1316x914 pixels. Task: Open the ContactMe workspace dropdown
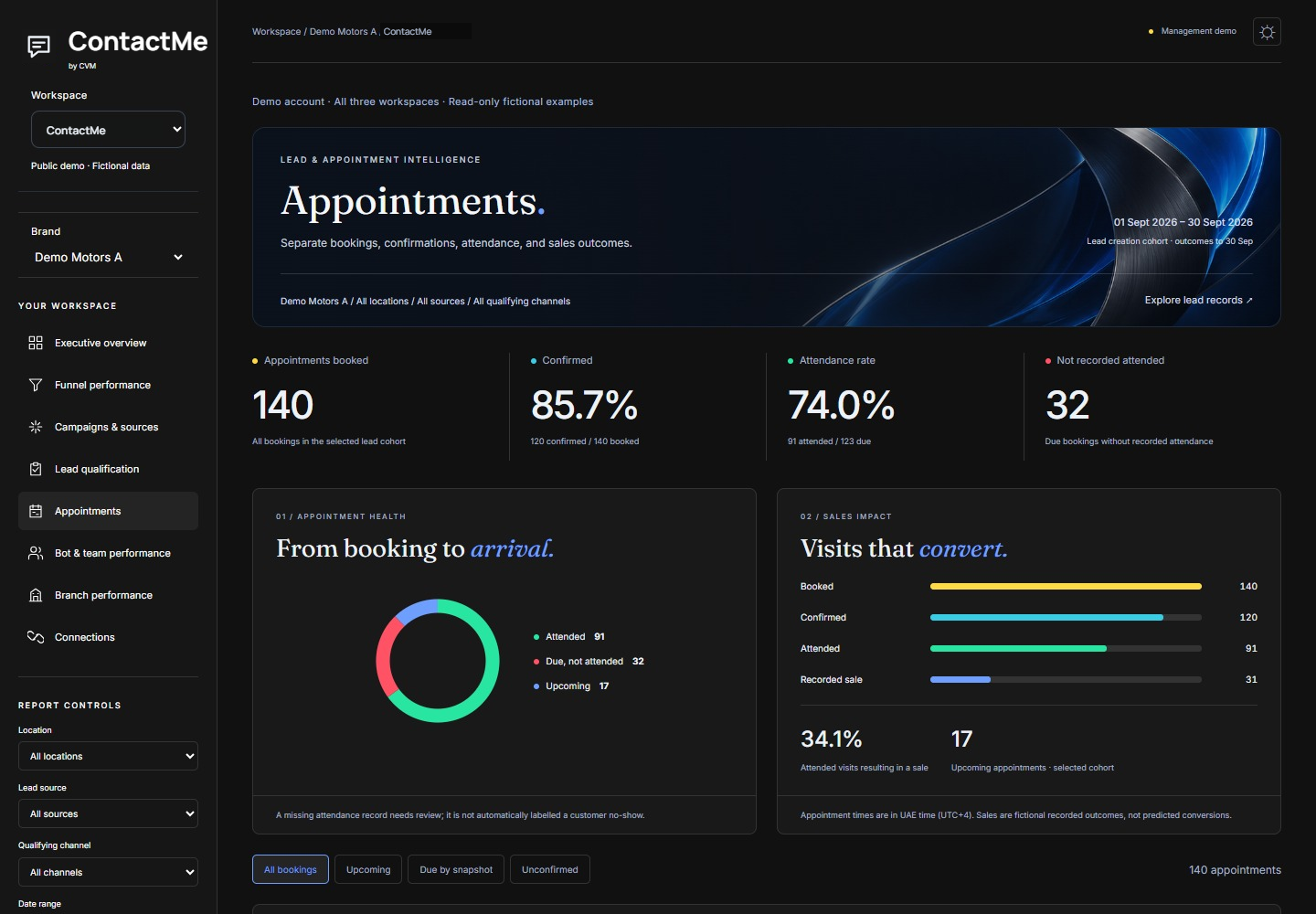(x=108, y=130)
